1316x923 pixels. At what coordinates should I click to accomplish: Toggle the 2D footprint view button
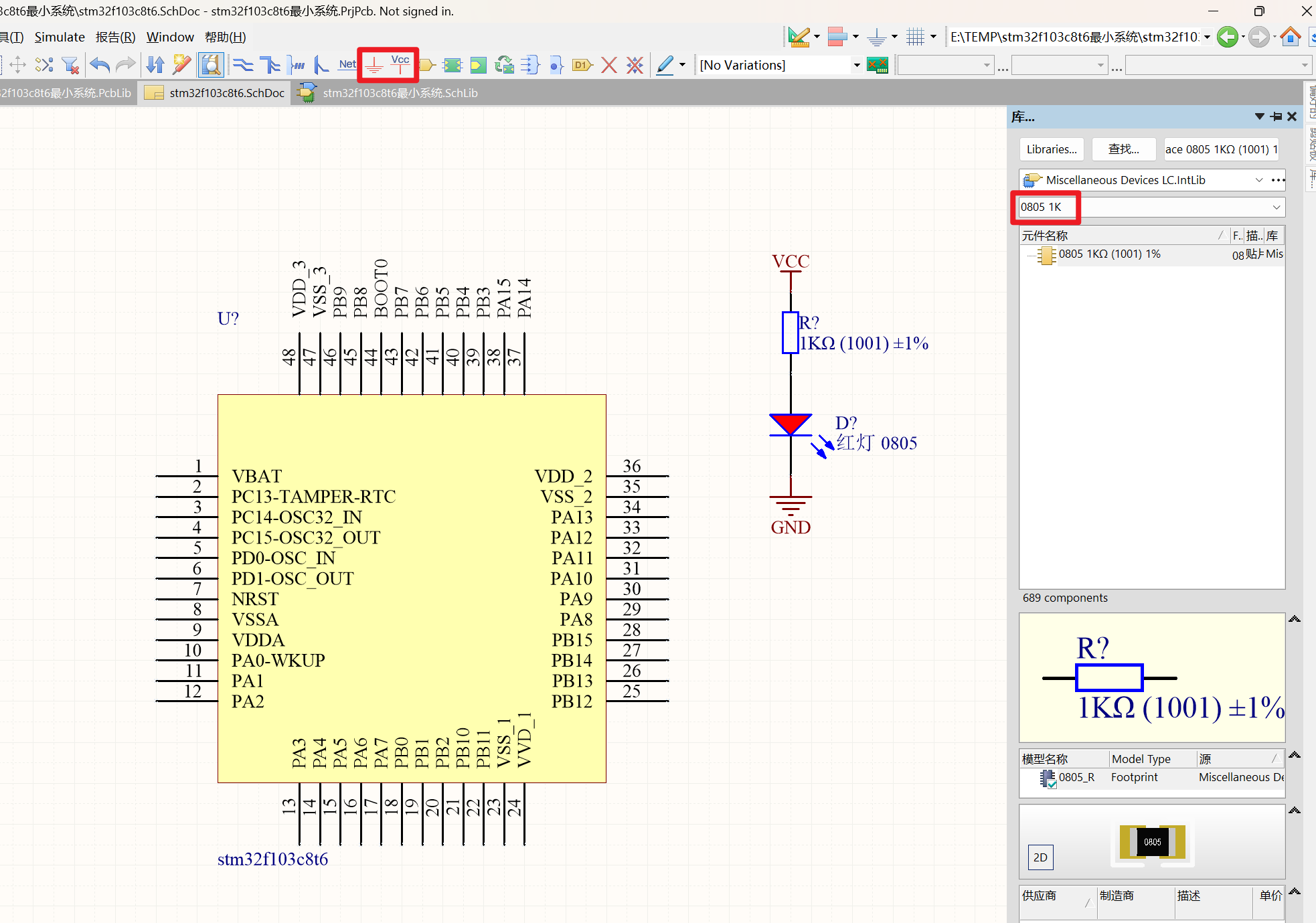[x=1040, y=857]
